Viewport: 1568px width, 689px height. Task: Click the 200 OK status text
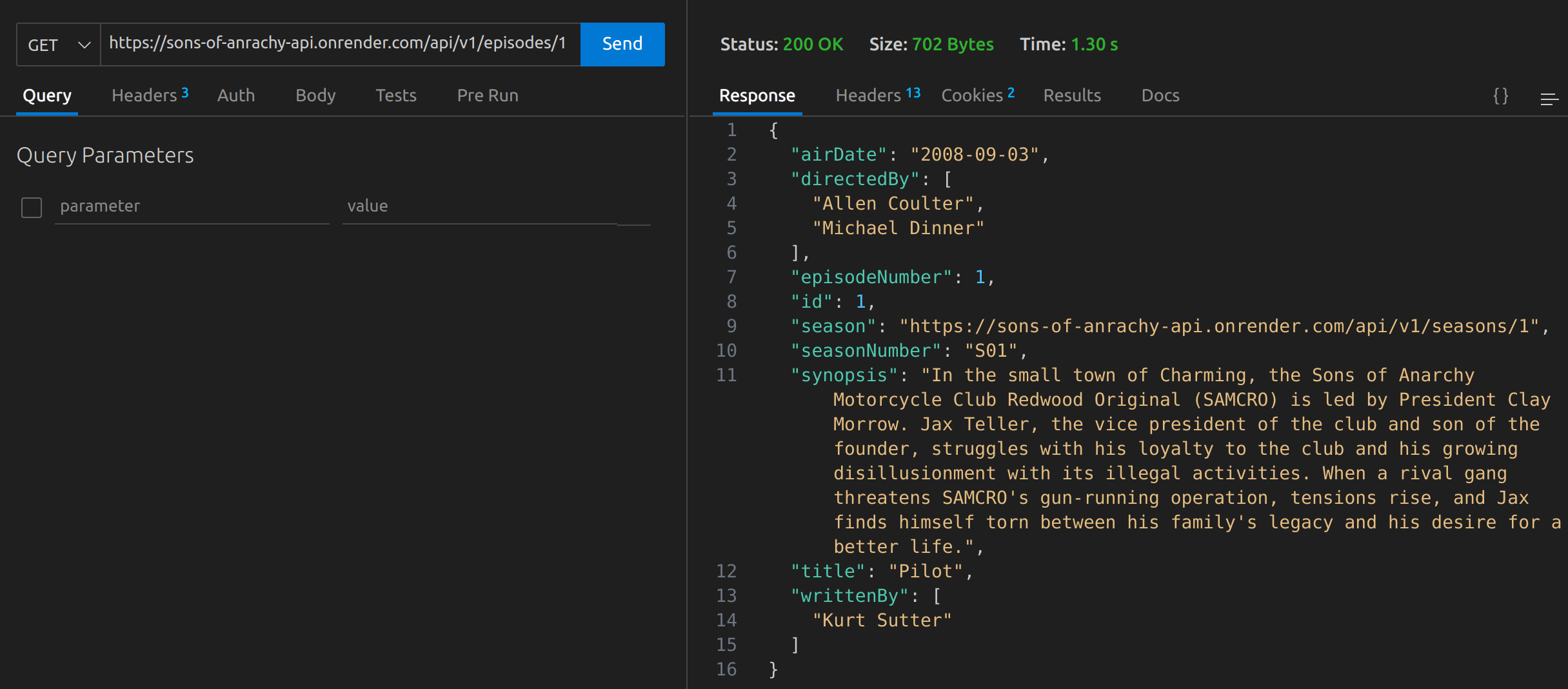coord(813,45)
